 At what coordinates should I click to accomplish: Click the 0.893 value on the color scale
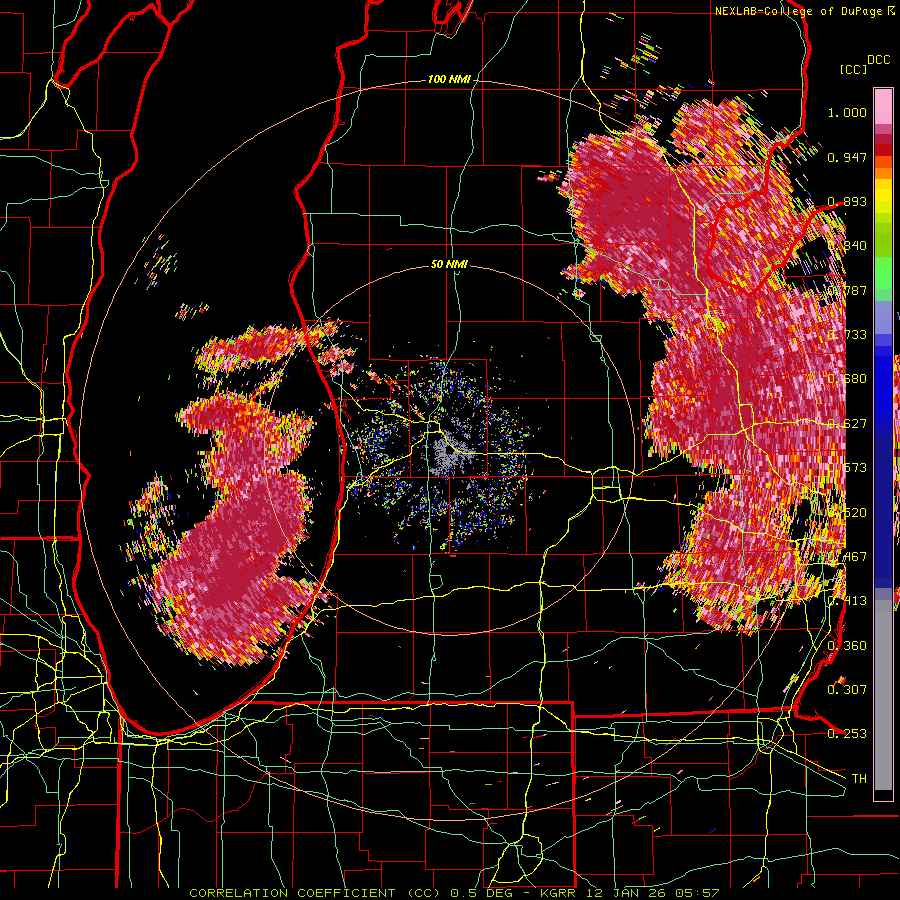pyautogui.click(x=847, y=201)
